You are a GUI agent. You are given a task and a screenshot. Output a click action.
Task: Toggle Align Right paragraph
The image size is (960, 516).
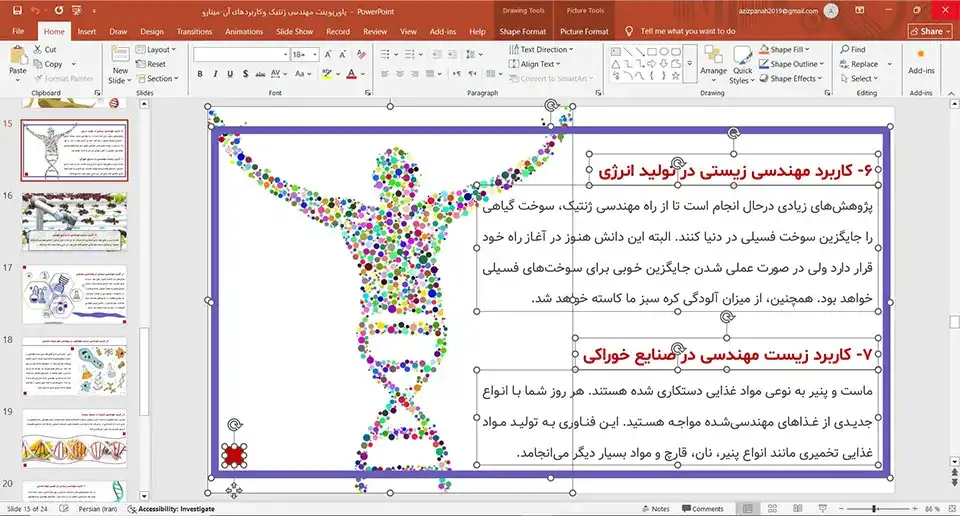click(414, 74)
